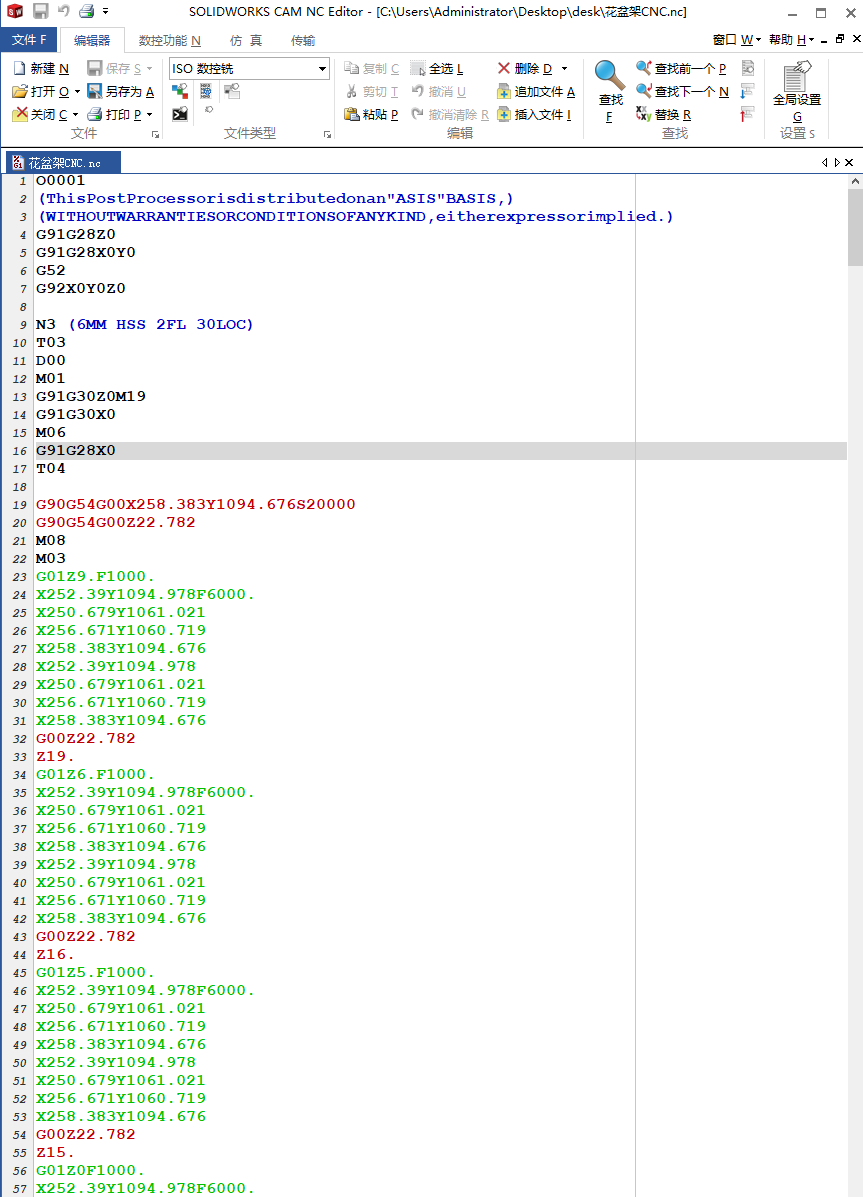This screenshot has width=863, height=1197.
Task: Click the Print (打印) ribbon icon
Action: pos(95,115)
